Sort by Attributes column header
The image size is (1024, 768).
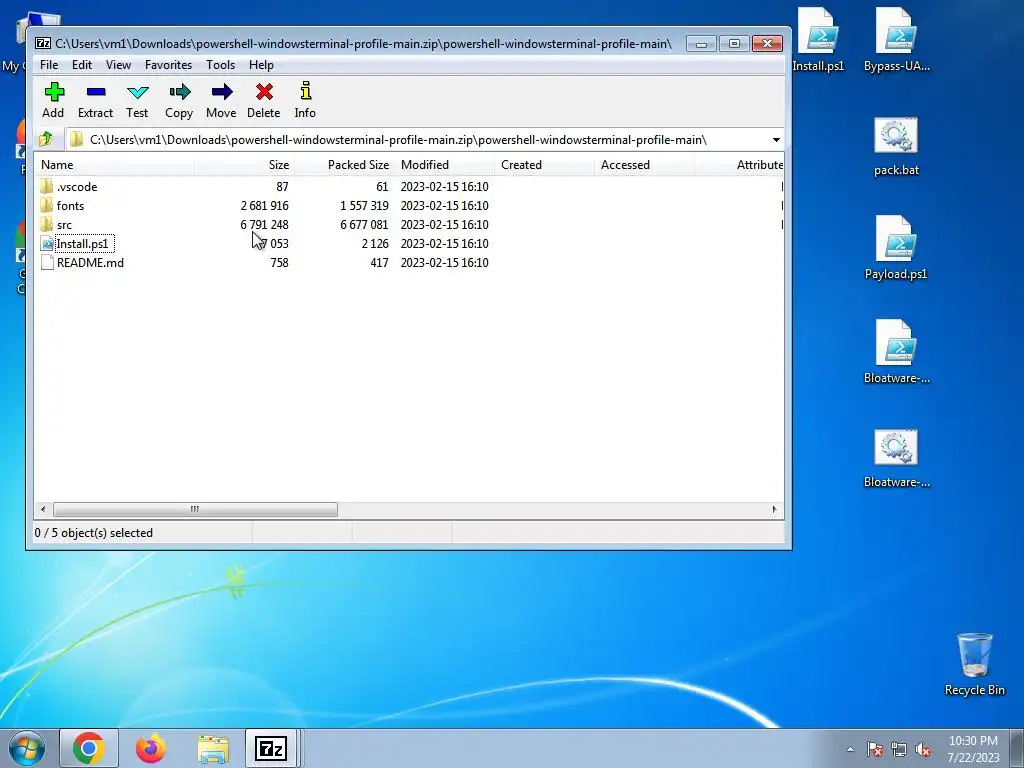coord(739,165)
